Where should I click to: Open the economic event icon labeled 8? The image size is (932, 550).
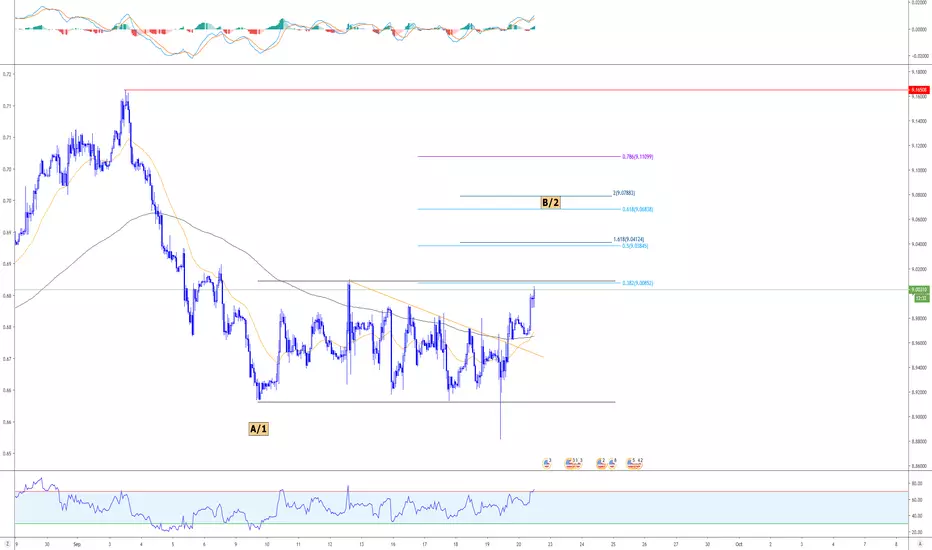pyautogui.click(x=613, y=463)
